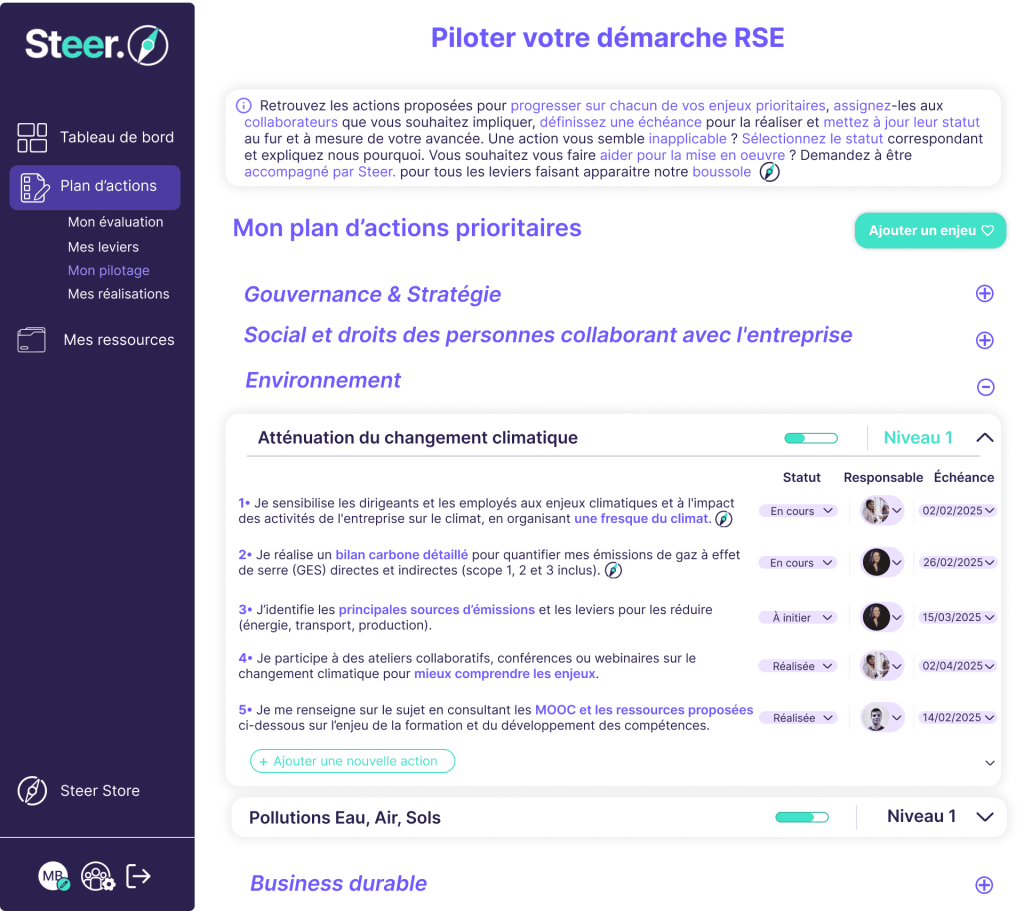Open status dropdown for action 3 'À initier'
The image size is (1024, 911).
803,618
